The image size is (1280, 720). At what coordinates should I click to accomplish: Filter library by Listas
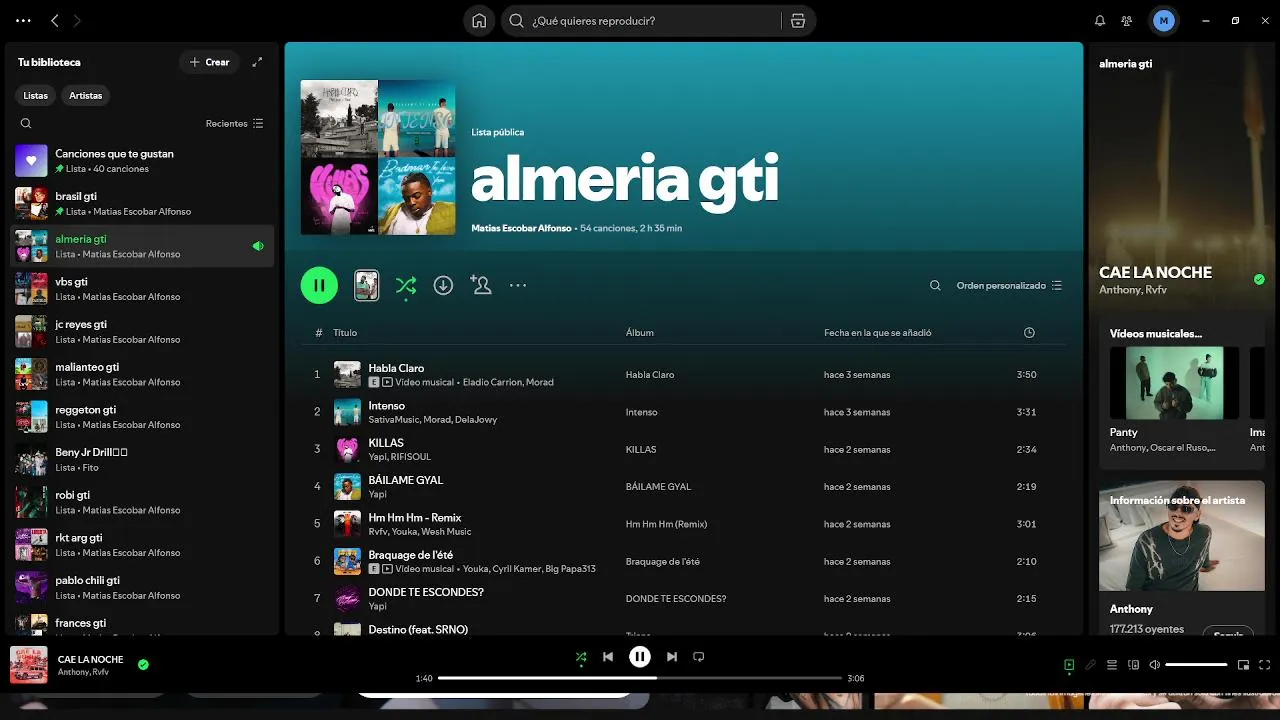point(36,95)
